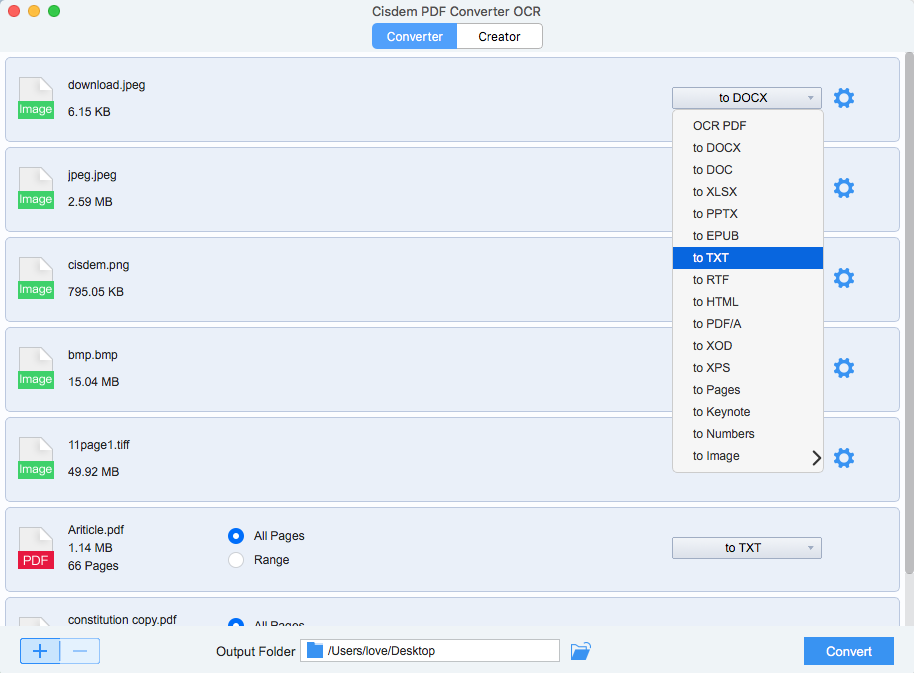Click the blue folder icon in output path

315,650
